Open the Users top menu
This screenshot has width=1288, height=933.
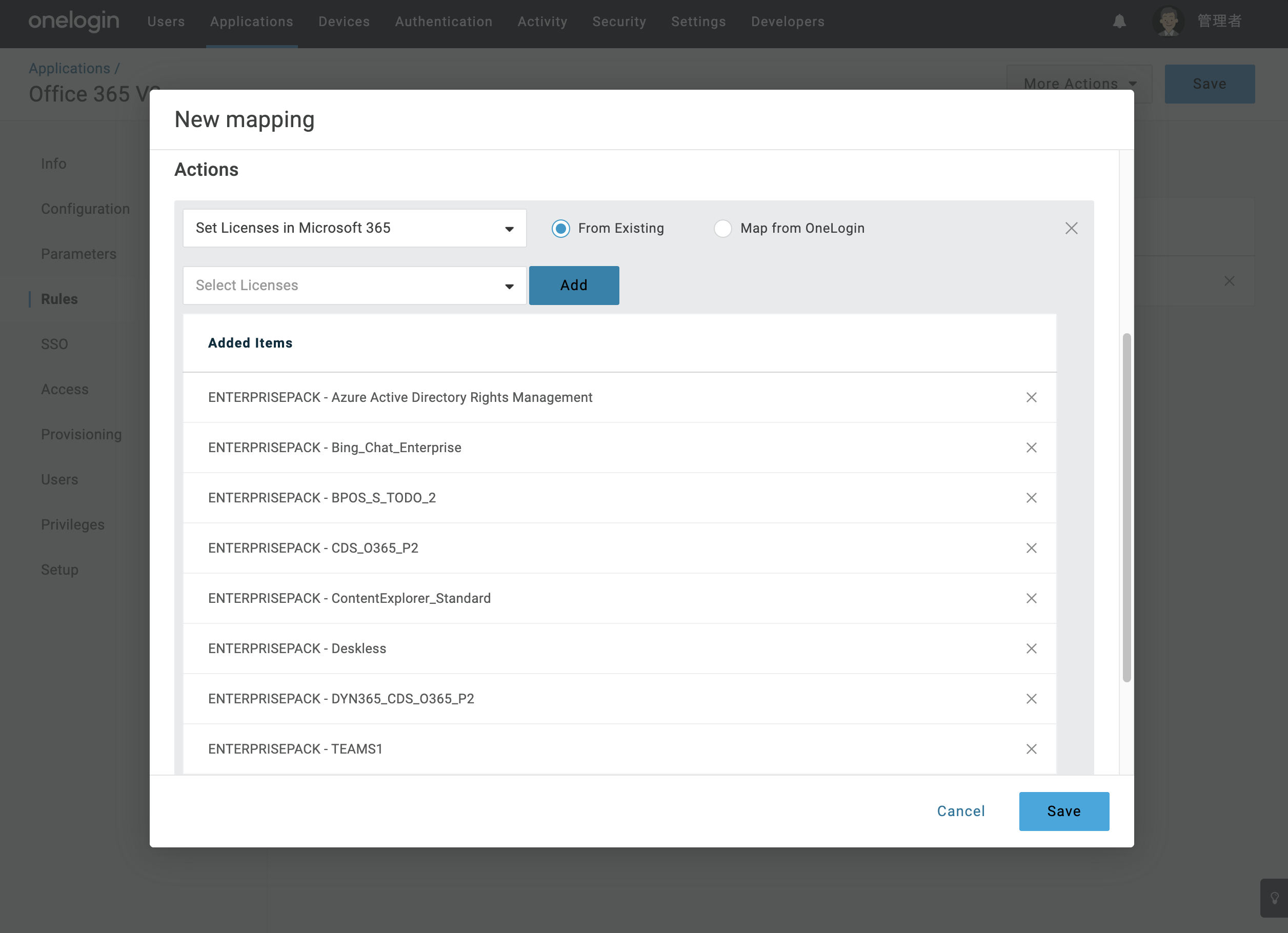(166, 22)
